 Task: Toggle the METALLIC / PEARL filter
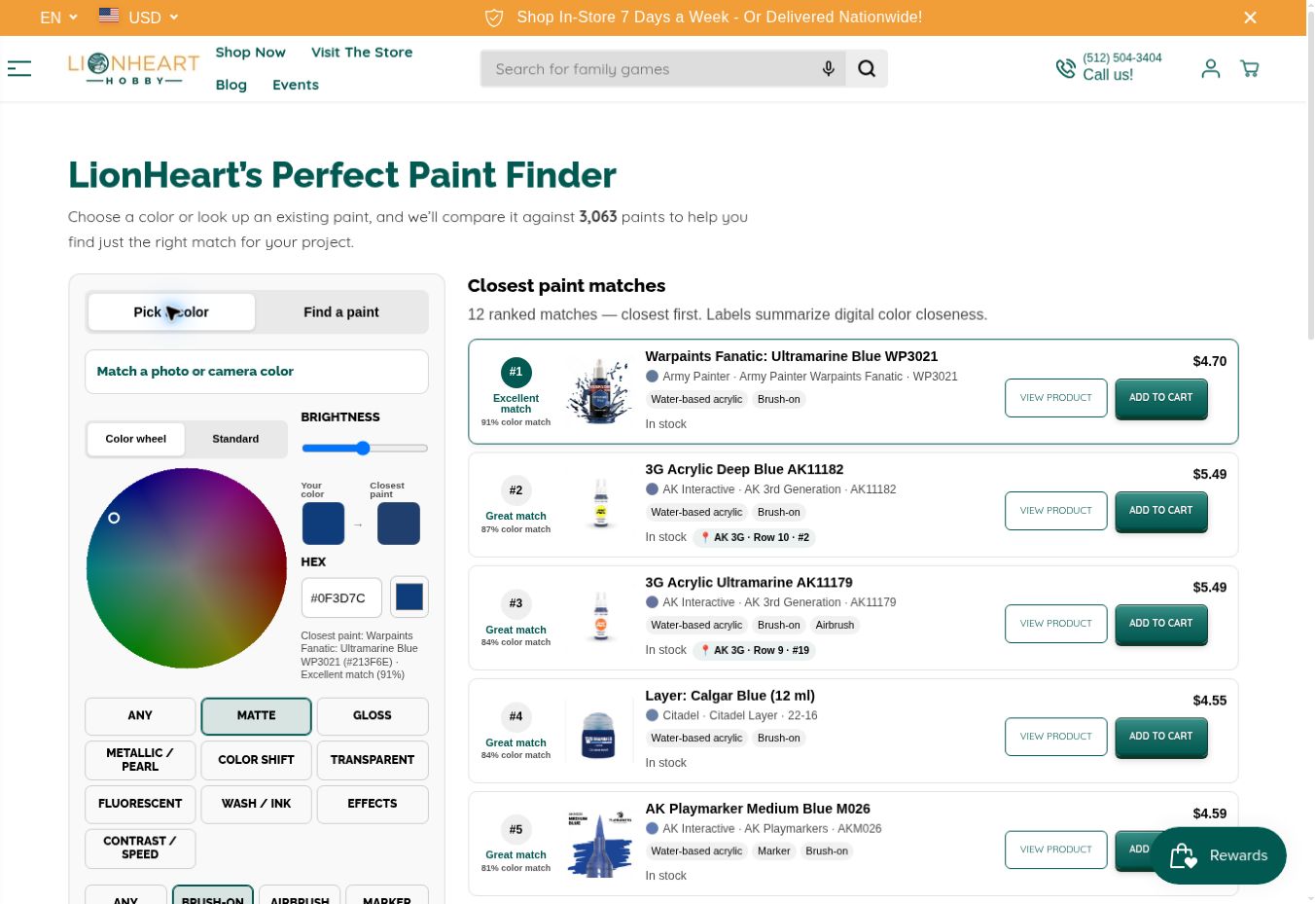140,760
